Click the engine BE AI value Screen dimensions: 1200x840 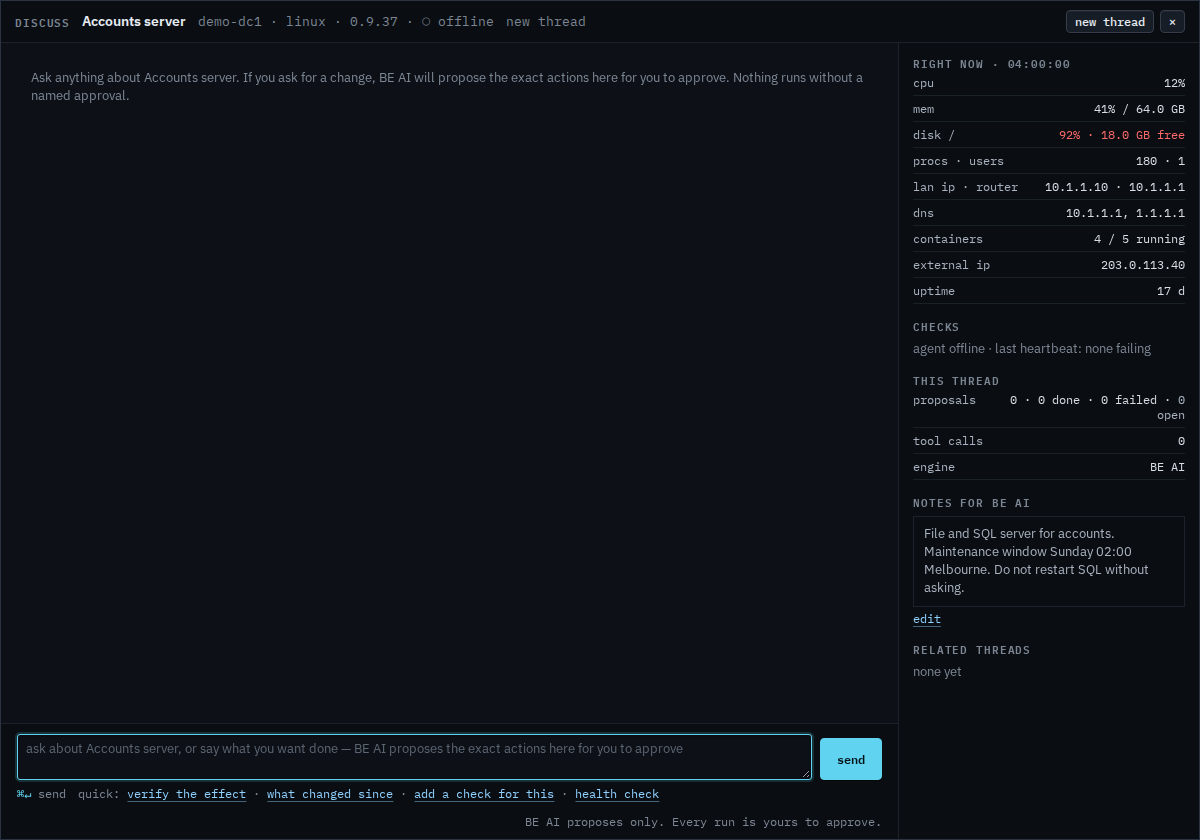click(1167, 467)
